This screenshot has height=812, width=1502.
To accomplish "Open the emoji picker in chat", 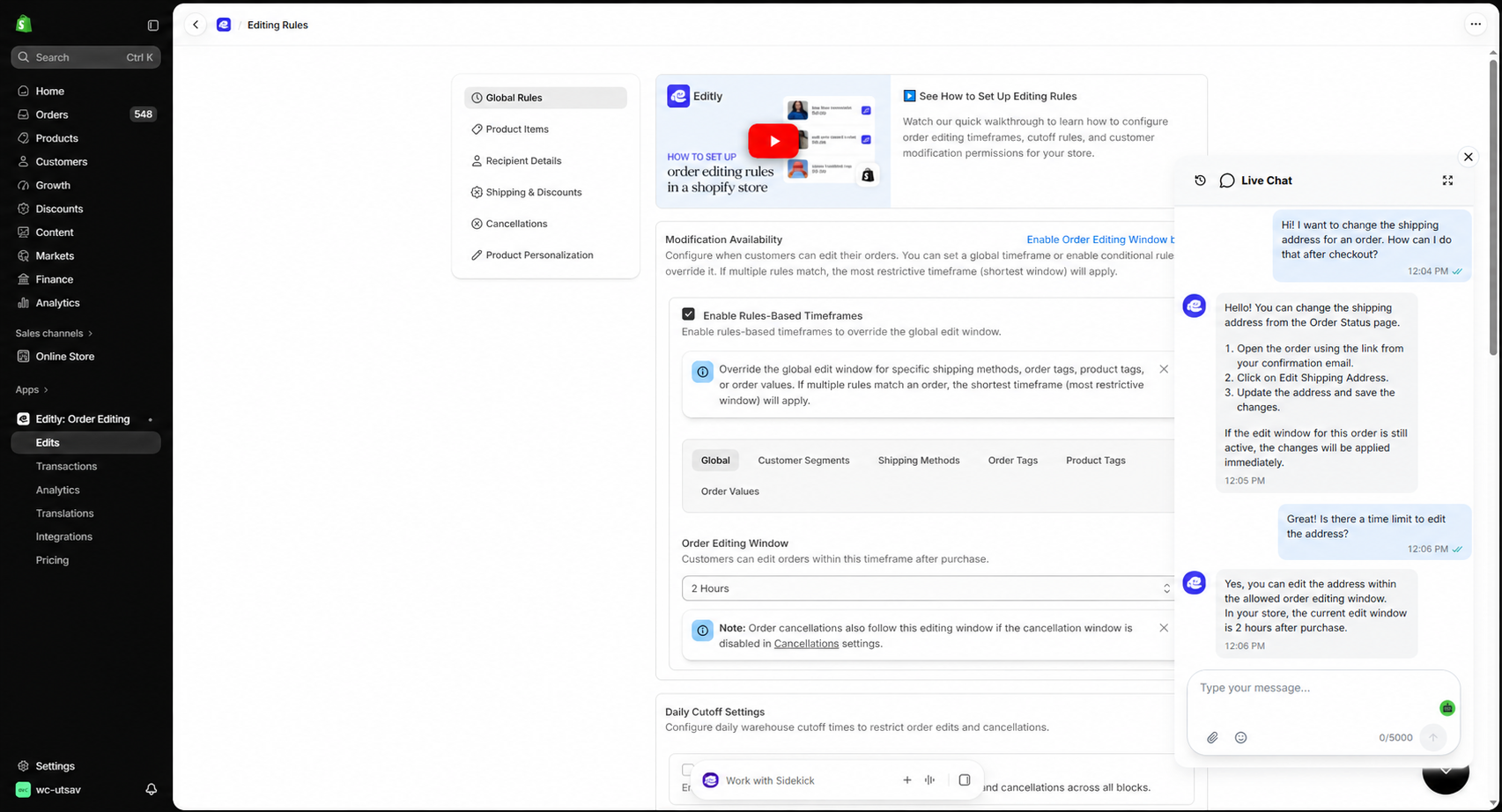I will click(1240, 738).
